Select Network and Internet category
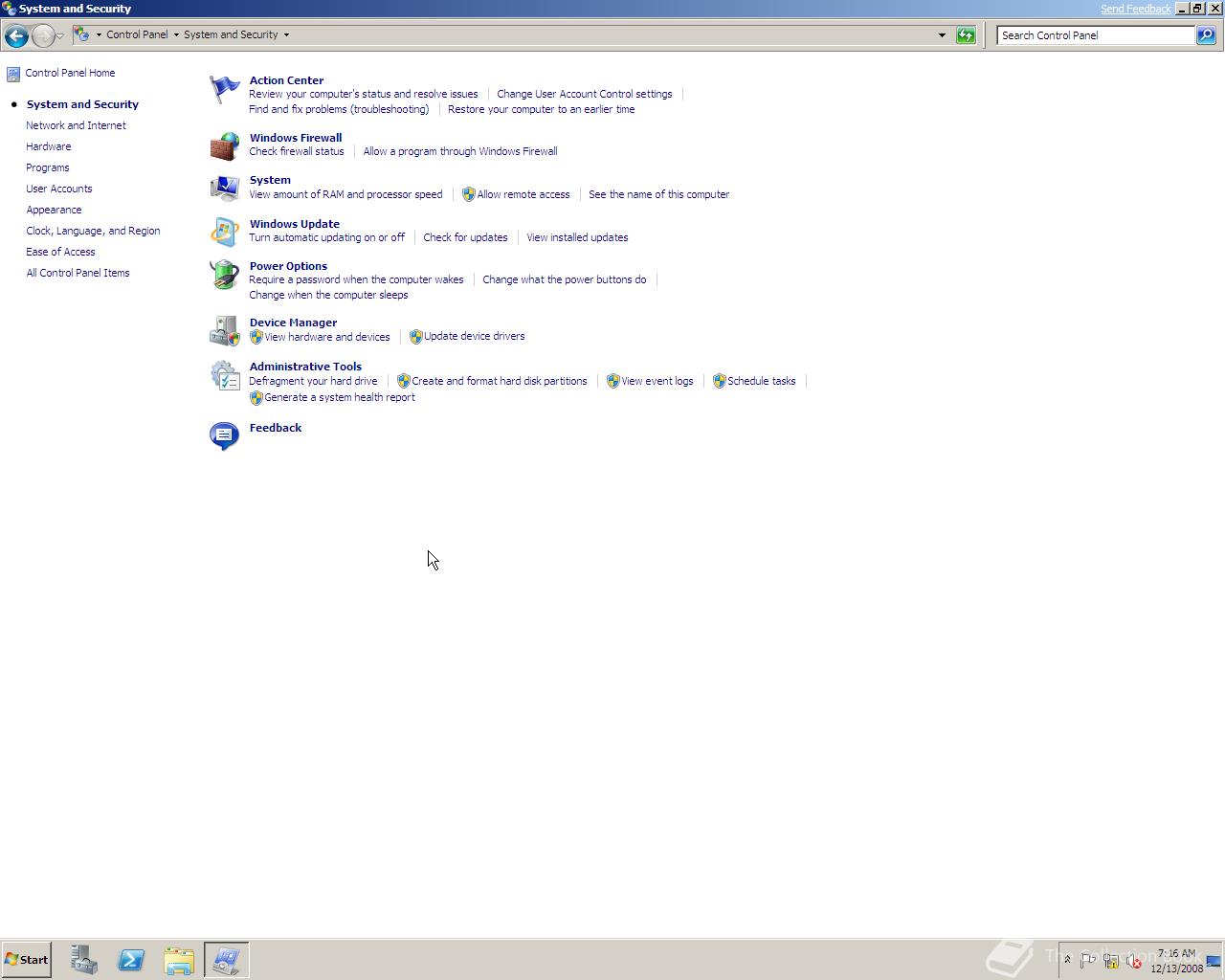1225x980 pixels. tap(76, 125)
